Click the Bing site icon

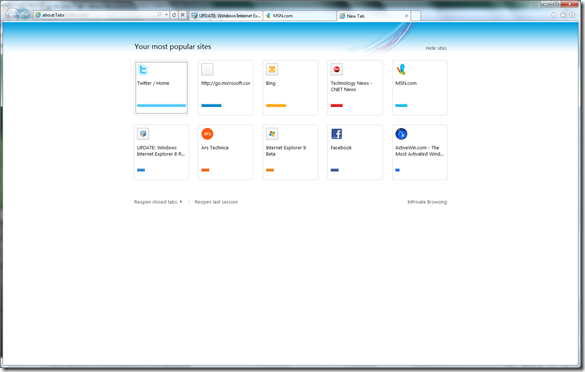272,69
